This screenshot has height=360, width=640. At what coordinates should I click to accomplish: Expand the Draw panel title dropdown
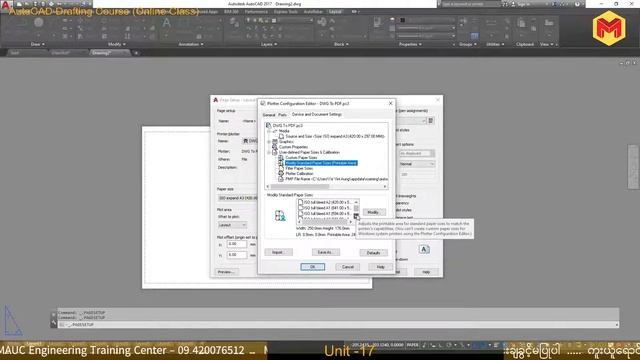[38, 44]
